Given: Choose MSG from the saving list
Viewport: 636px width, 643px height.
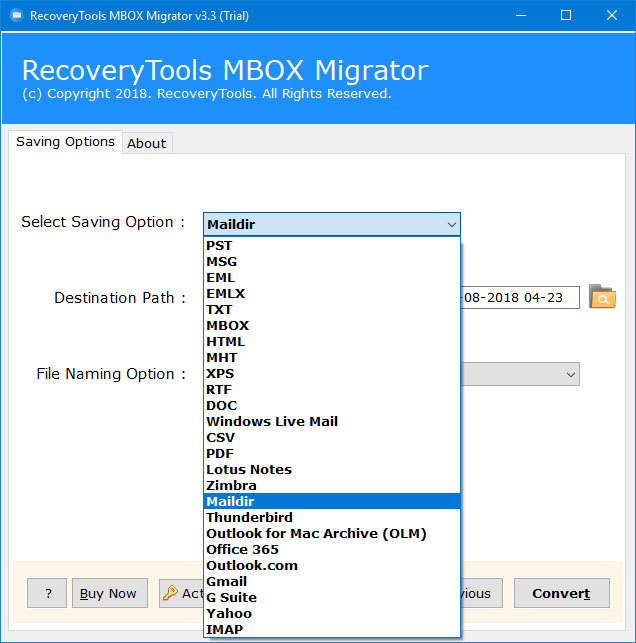Looking at the screenshot, I should pos(332,262).
